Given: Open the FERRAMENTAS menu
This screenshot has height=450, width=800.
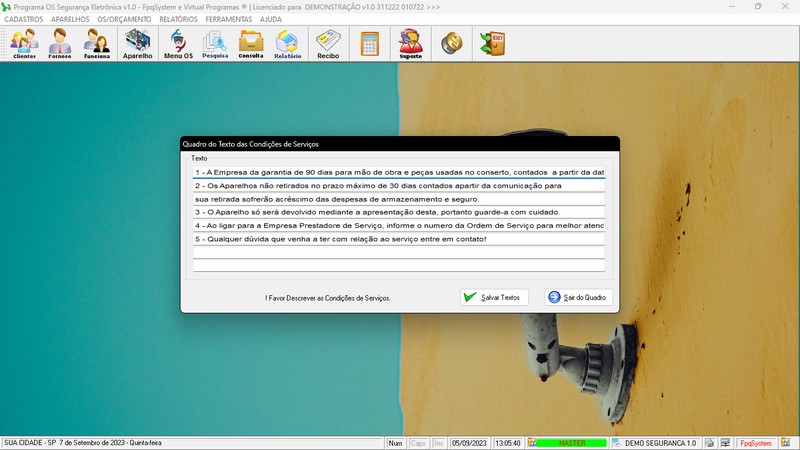Looking at the screenshot, I should [229, 19].
